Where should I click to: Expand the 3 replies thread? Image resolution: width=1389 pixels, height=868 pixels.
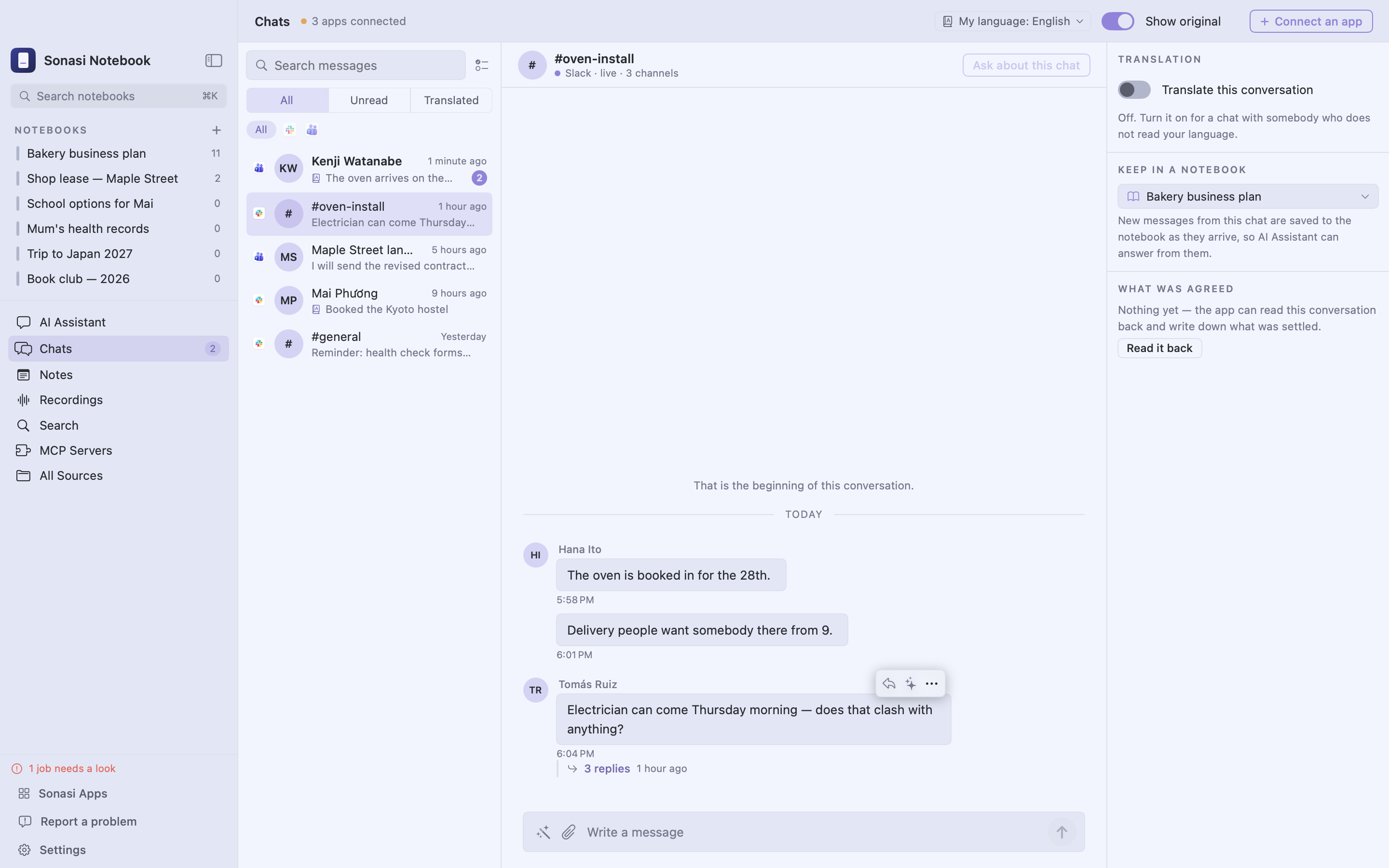(607, 768)
